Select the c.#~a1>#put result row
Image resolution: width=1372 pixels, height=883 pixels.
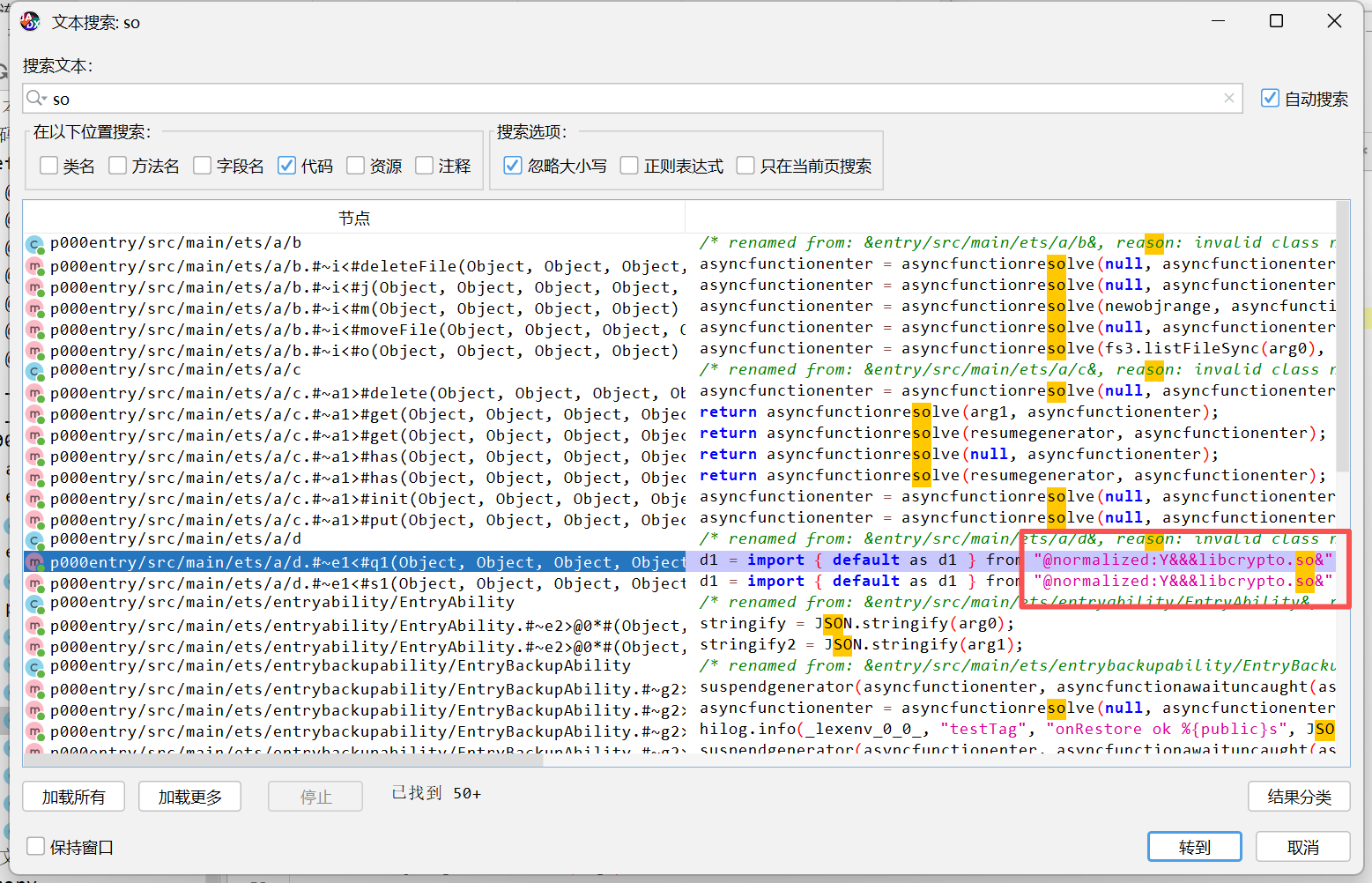click(x=355, y=520)
